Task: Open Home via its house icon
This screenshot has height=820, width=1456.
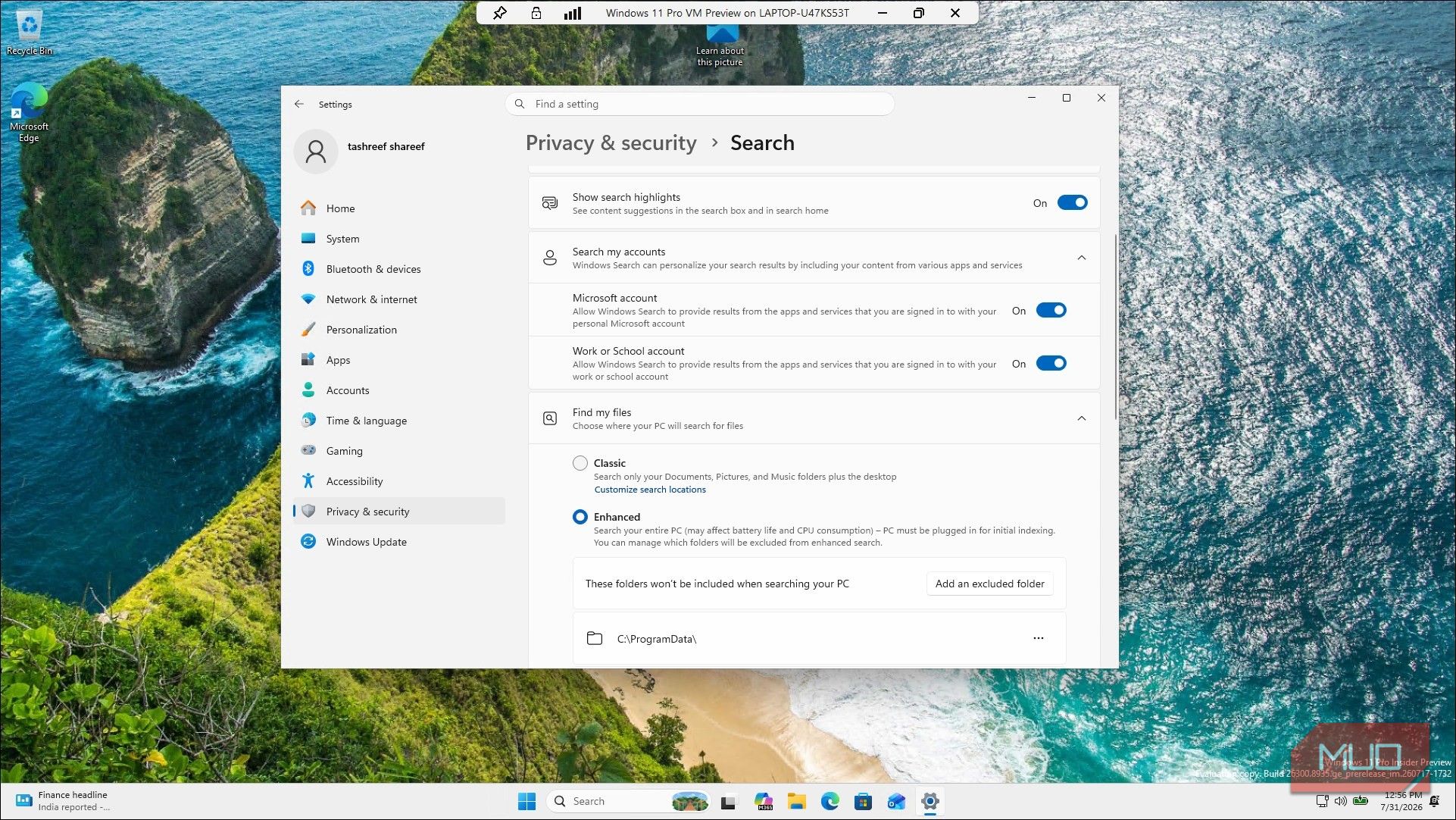Action: point(308,208)
